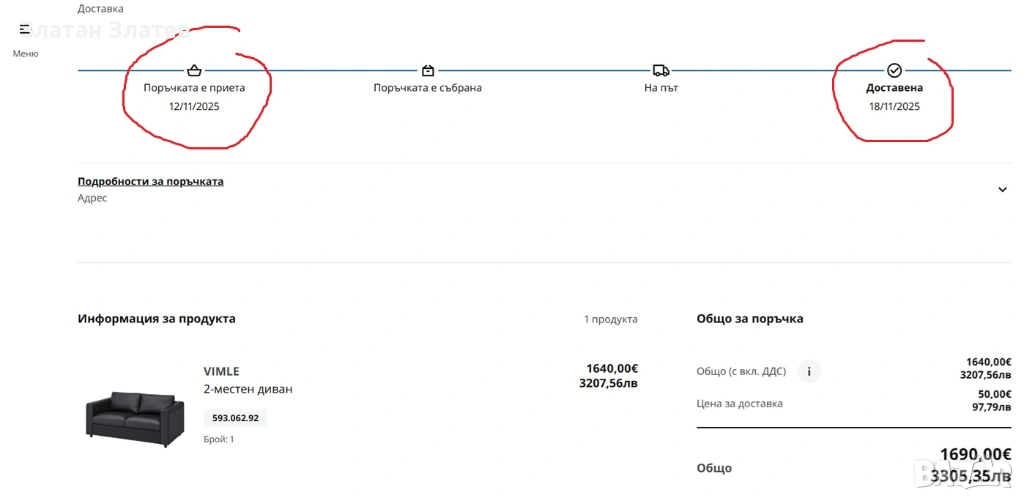Open info icon beside Общо (с вкл. ДДС)
Image resolution: width=1024 pixels, height=501 pixels.
pyautogui.click(x=808, y=372)
